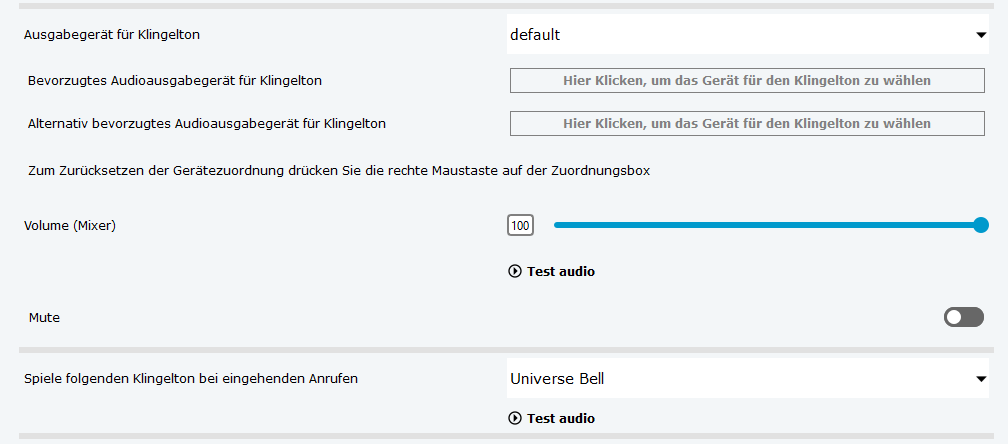Click the middle of the volume slider track
1008x444 pixels.
coord(768,225)
